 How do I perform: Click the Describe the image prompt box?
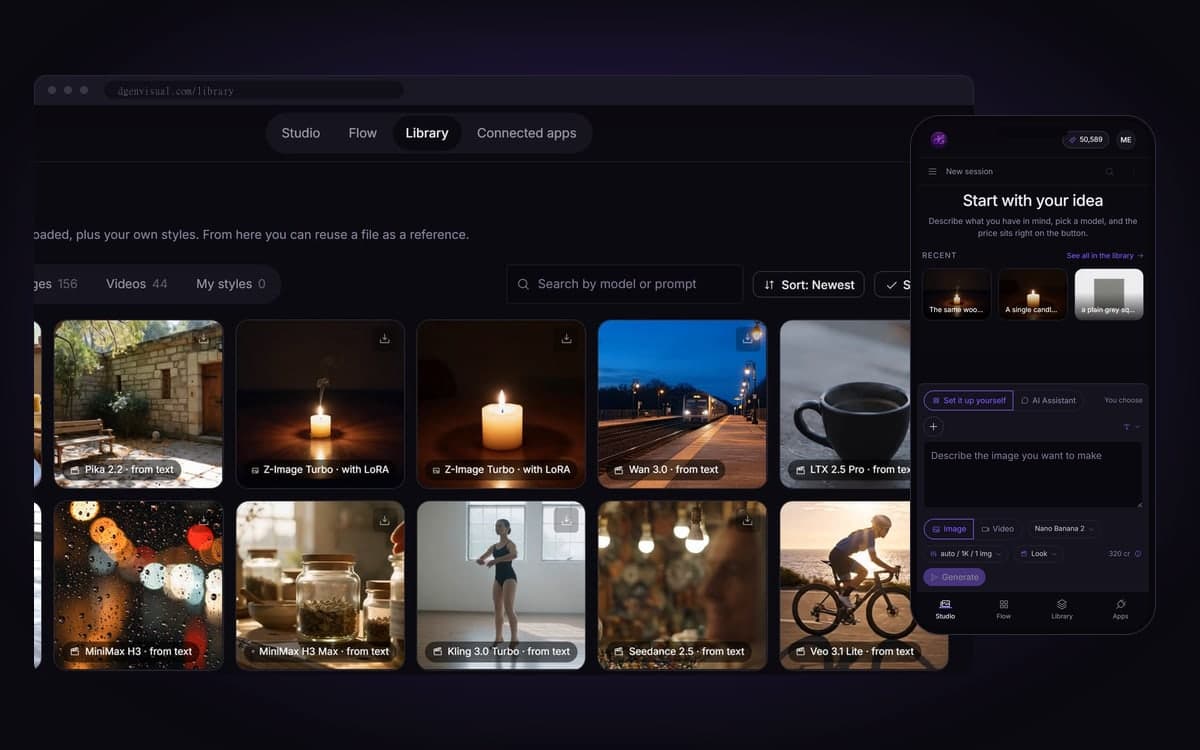pyautogui.click(x=1033, y=475)
